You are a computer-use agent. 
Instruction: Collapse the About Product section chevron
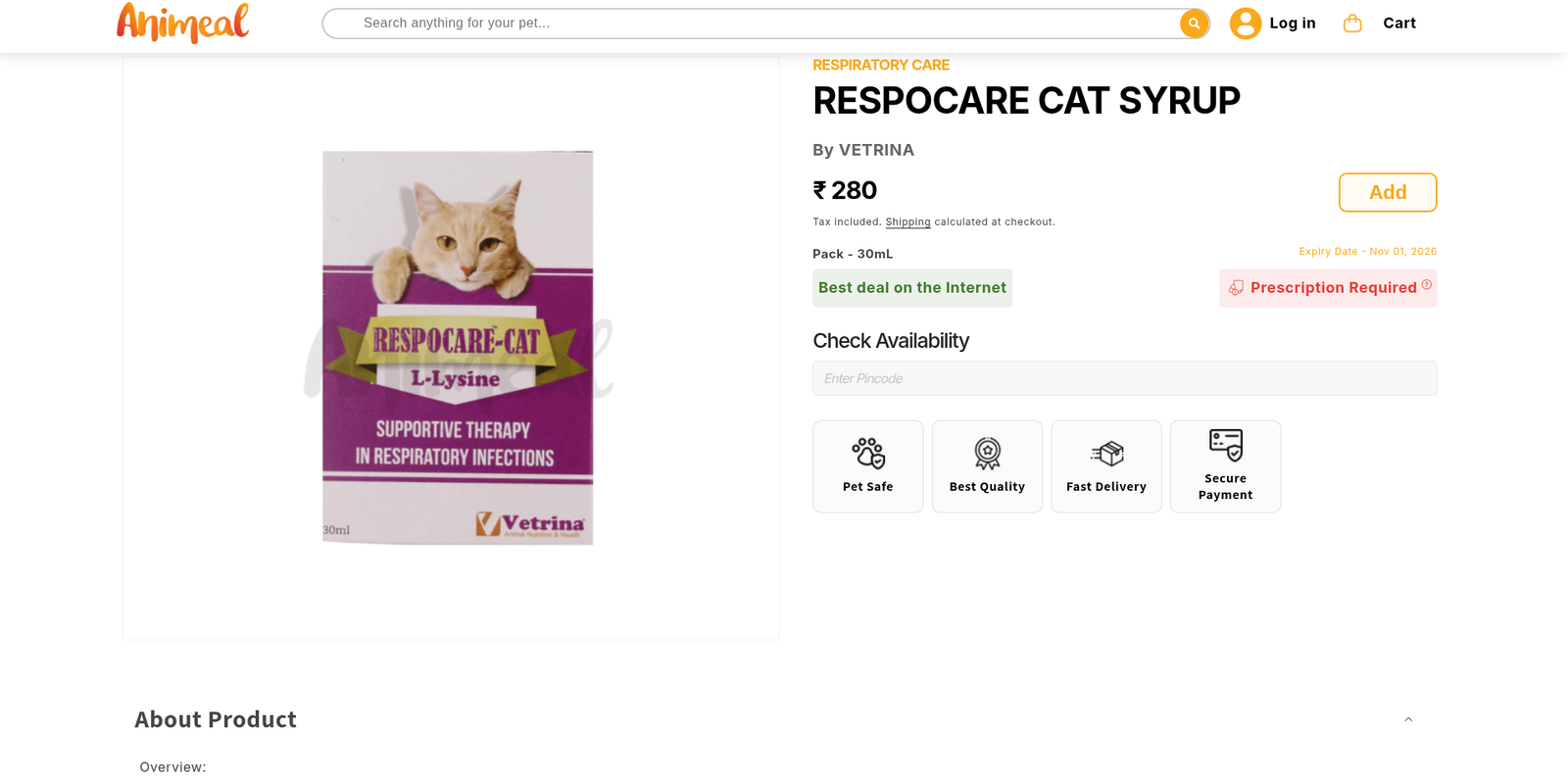point(1408,719)
